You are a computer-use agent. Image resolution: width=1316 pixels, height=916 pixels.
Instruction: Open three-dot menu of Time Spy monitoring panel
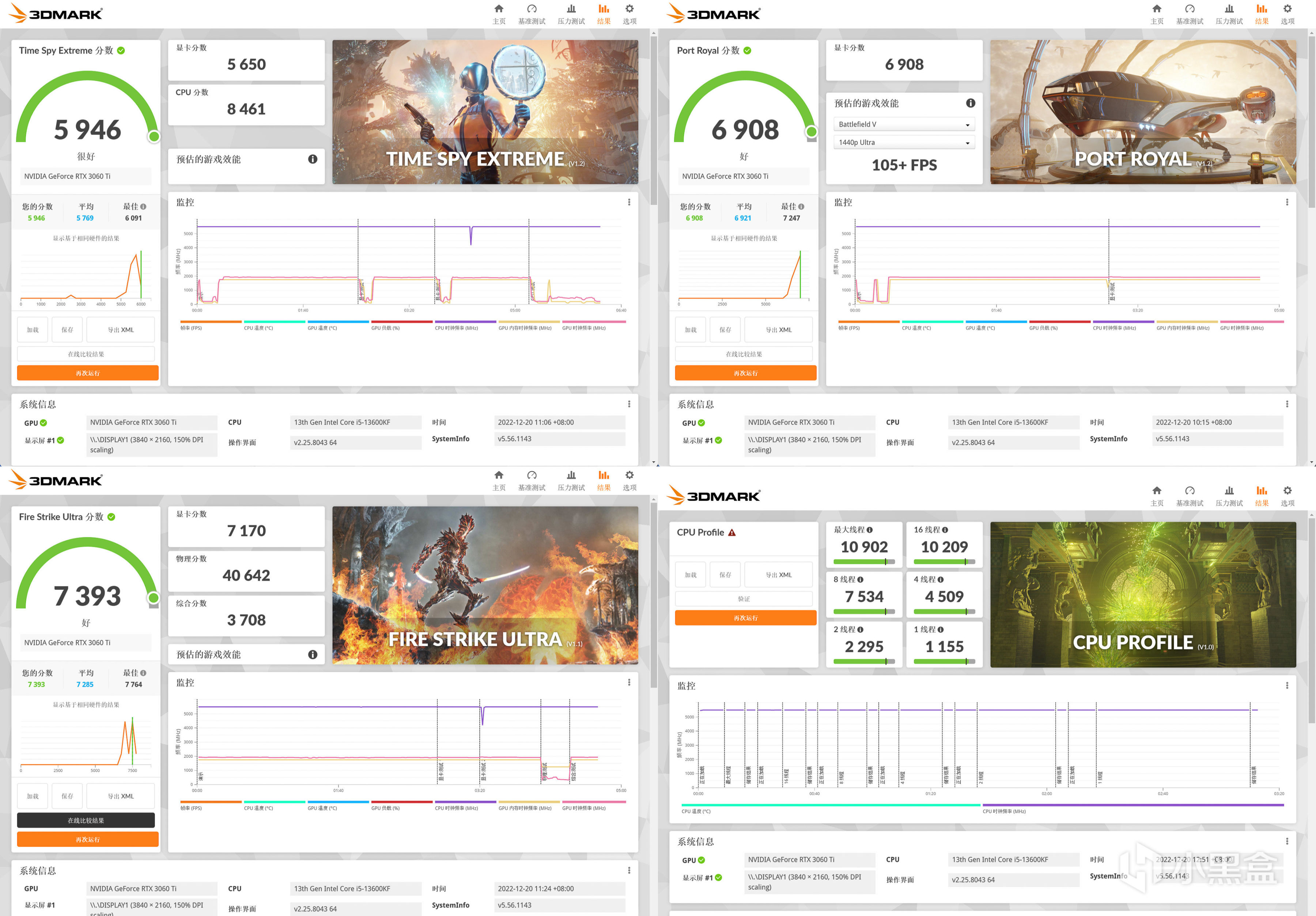click(629, 202)
